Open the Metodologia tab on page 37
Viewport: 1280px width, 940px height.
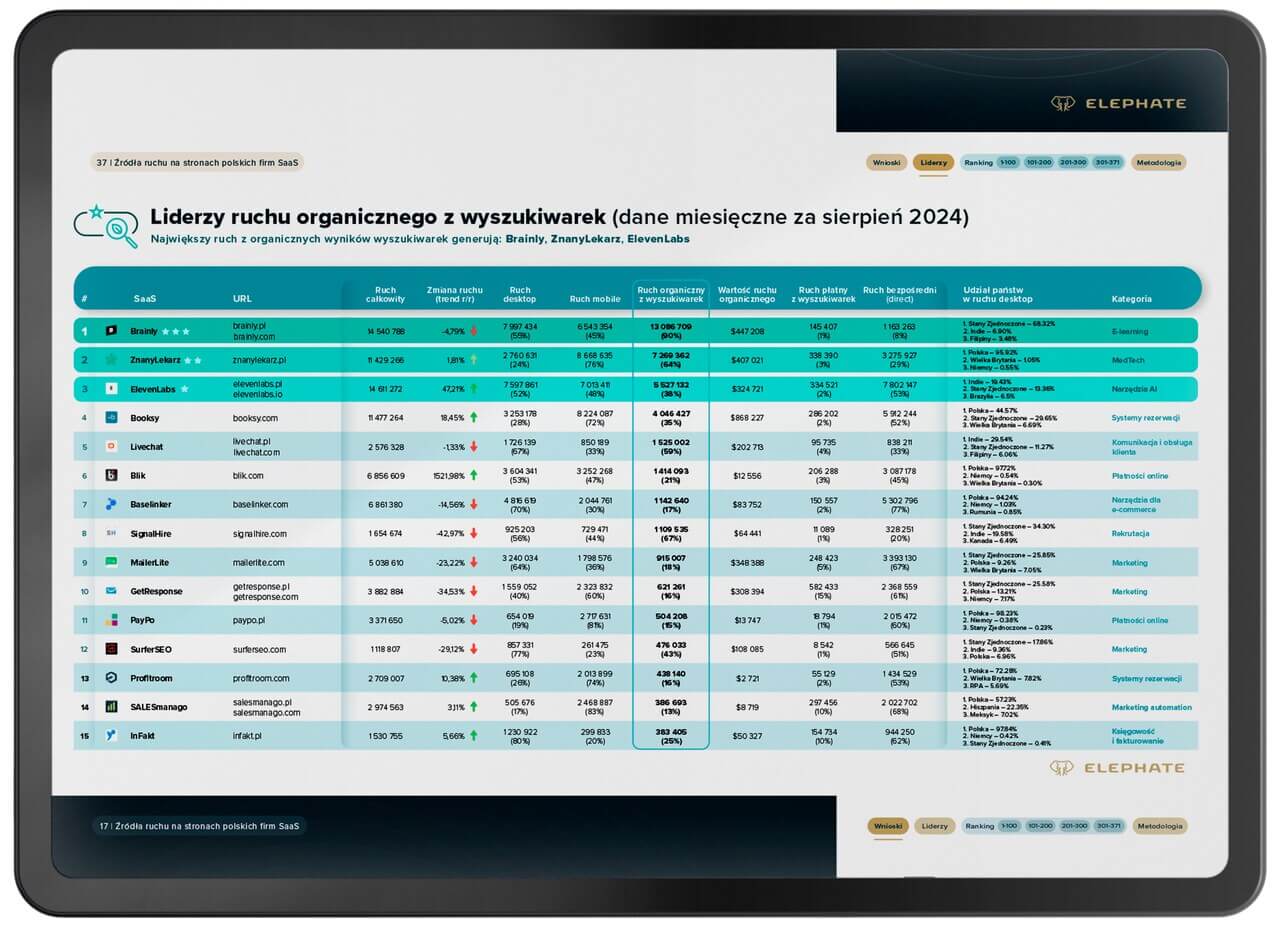click(x=1159, y=162)
